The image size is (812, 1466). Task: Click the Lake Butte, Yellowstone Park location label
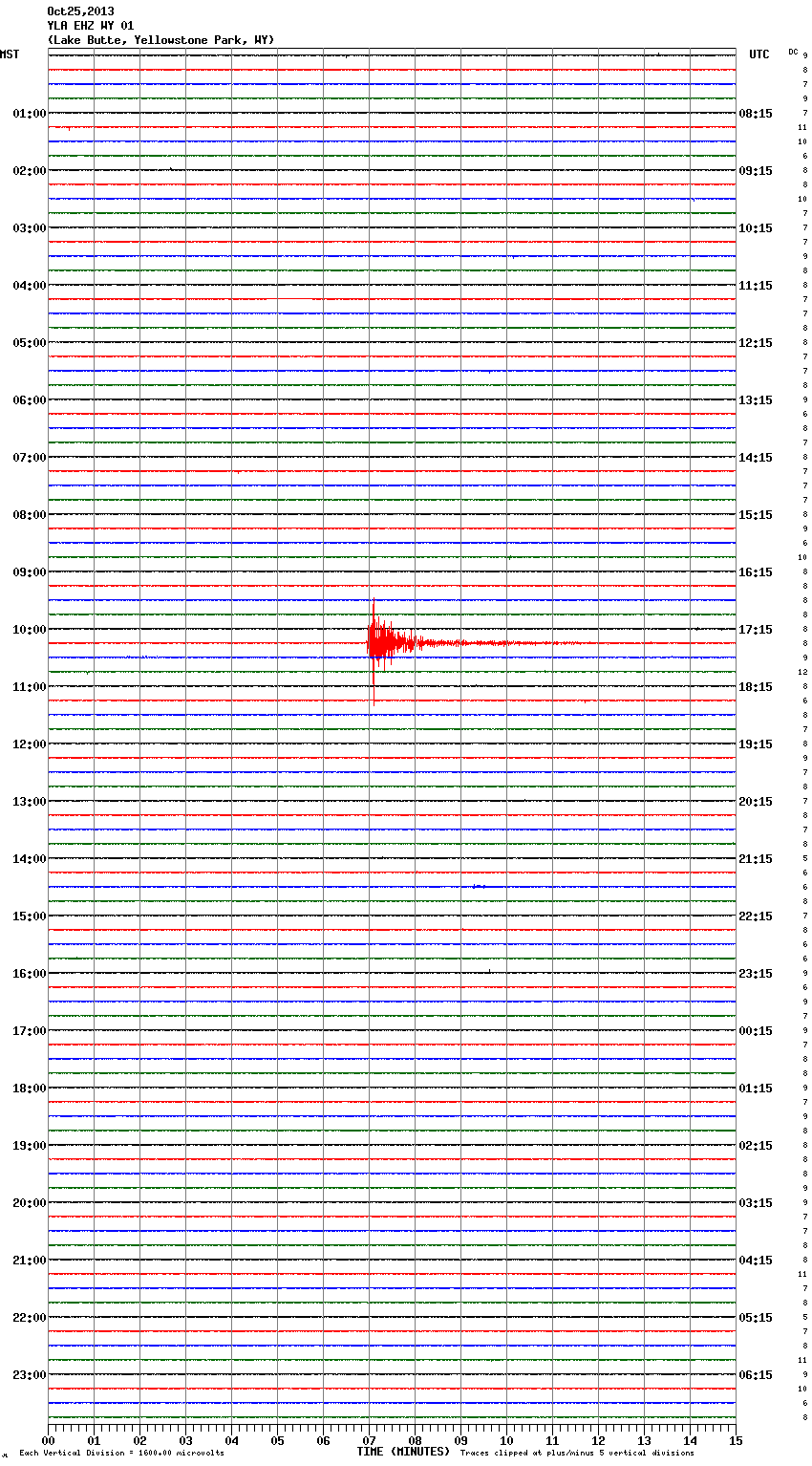pos(160,40)
